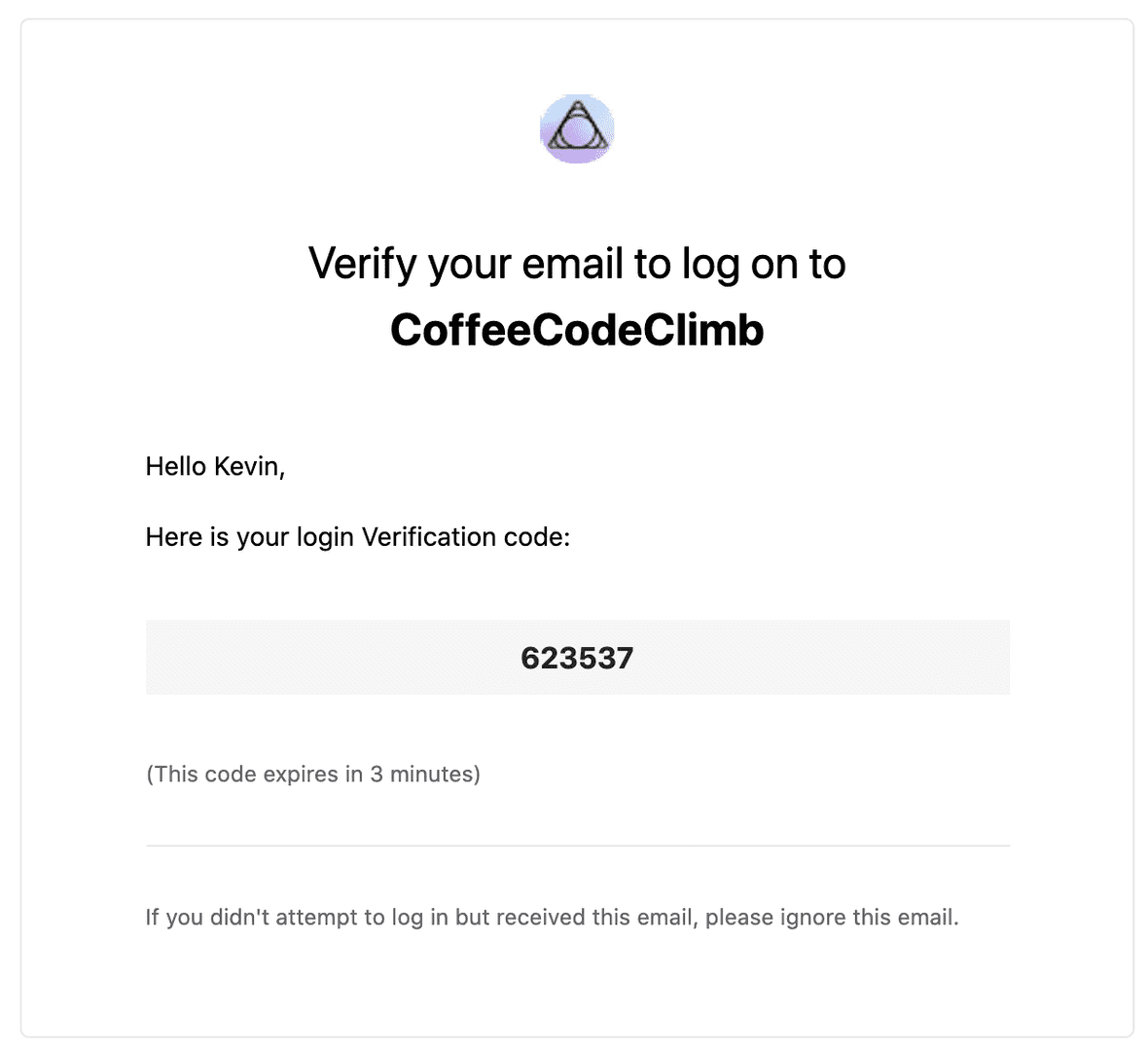The image size is (1148, 1048).
Task: Select the bold CoffeeCodeClimb title
Action: click(x=577, y=330)
